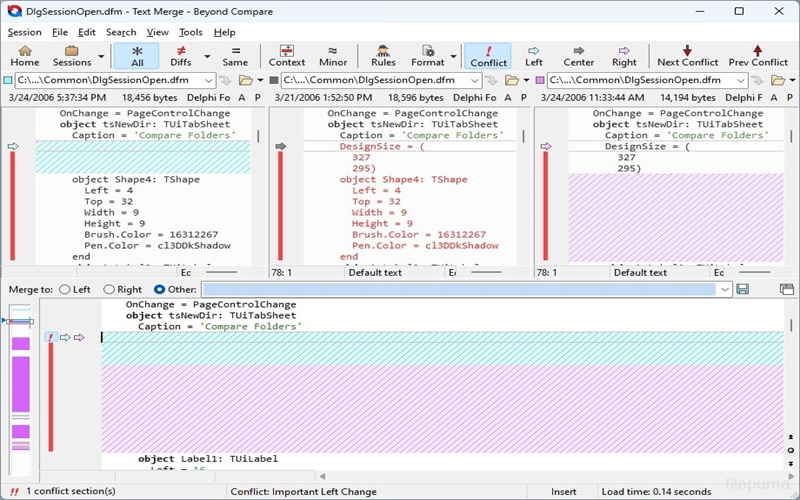Image resolution: width=800 pixels, height=500 pixels.
Task: Open the left file path dropdown
Action: coord(208,80)
